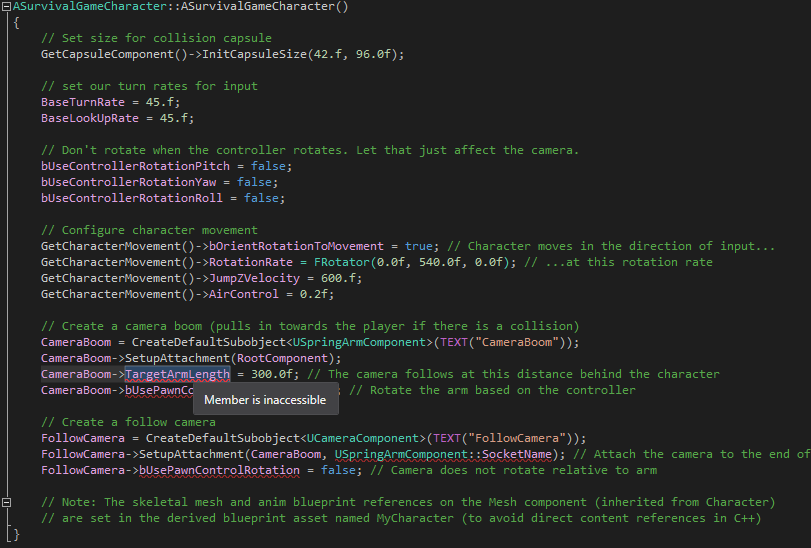This screenshot has width=811, height=548.
Task: Collapse the Note comment block outline box
Action: pos(7,502)
